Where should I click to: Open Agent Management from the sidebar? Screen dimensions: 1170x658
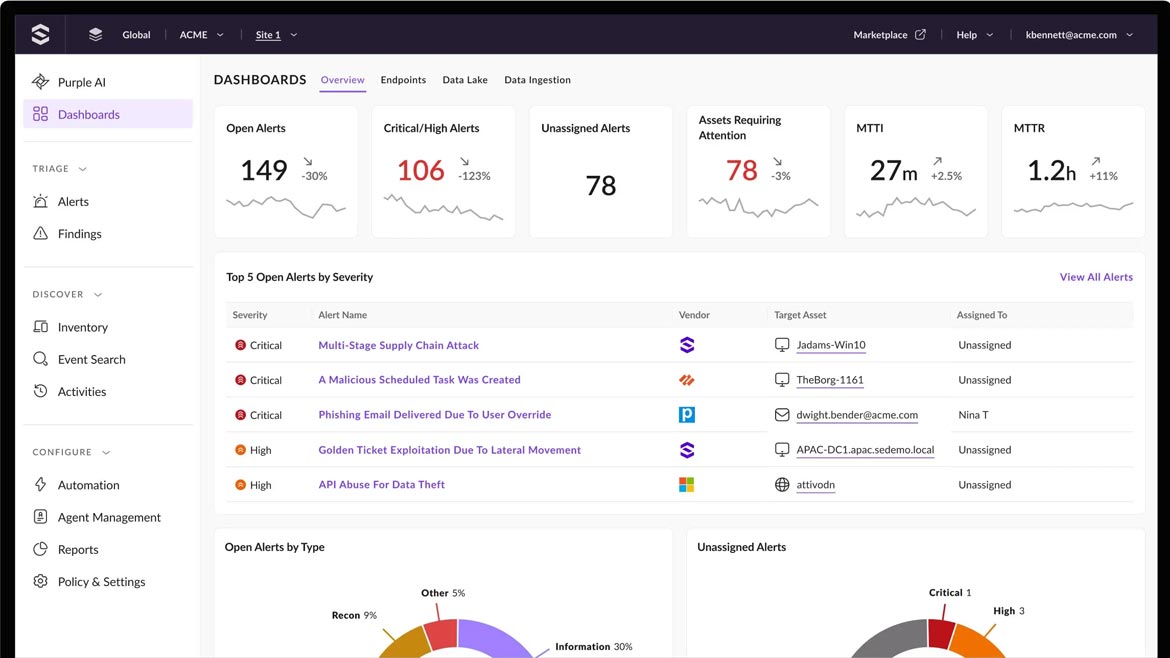tap(108, 517)
